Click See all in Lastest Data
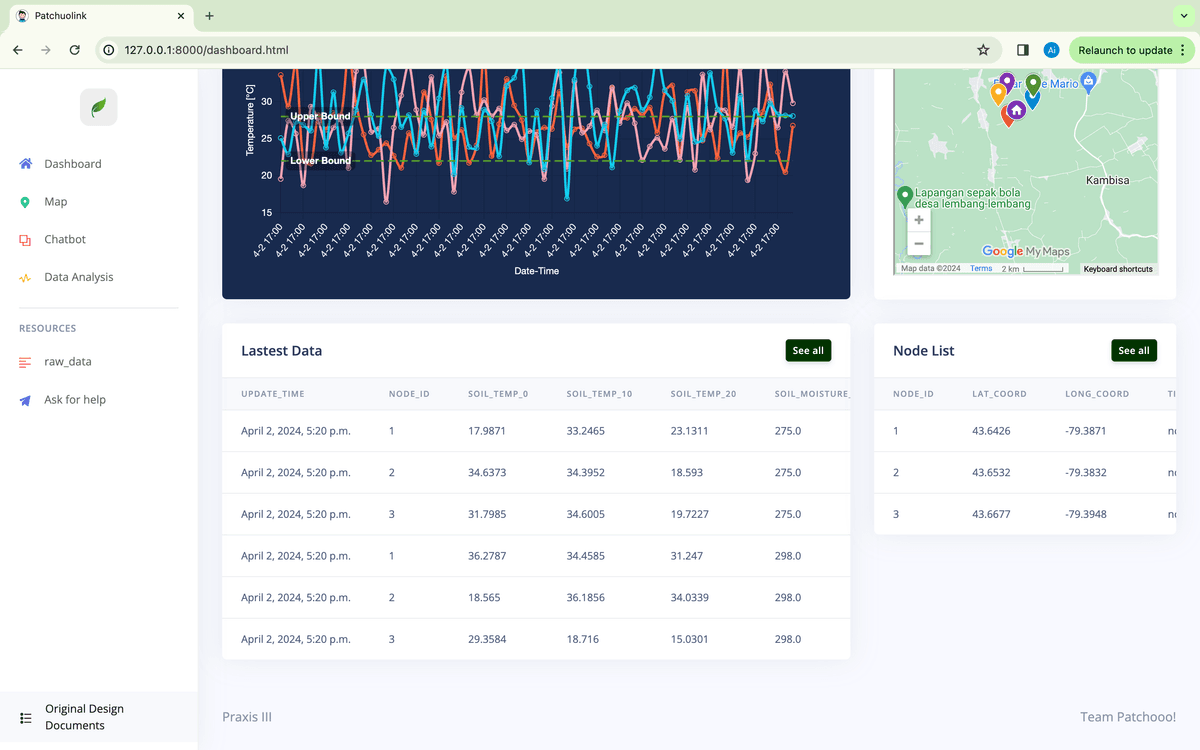 (x=808, y=351)
